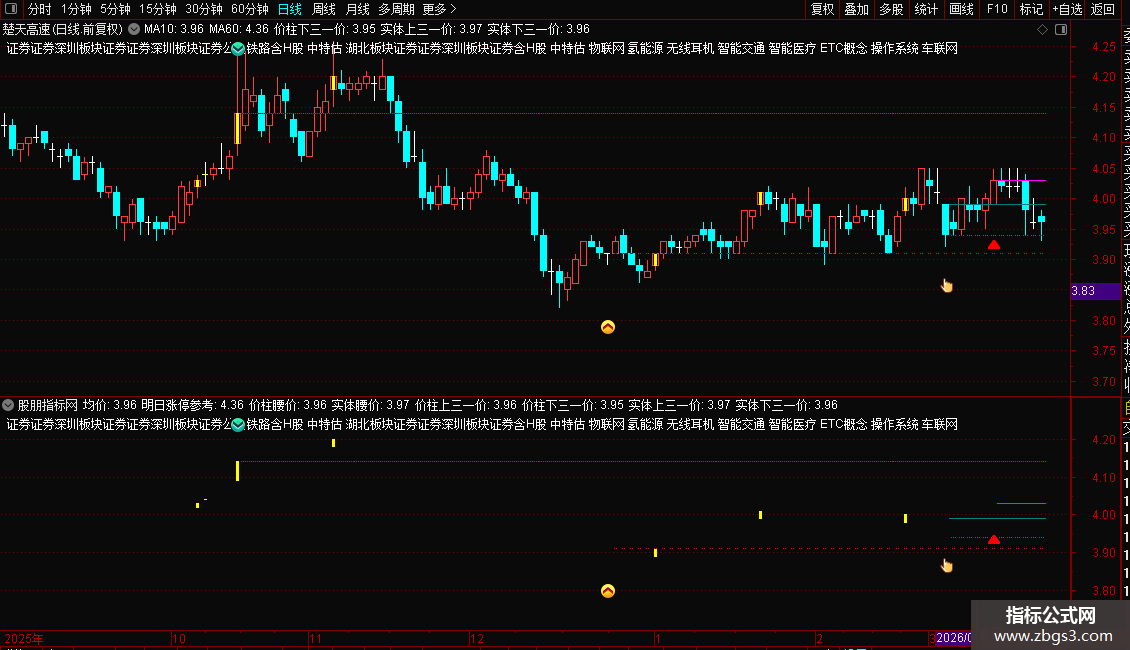The image size is (1130, 650).
Task: Open indicator dropdown next to 楚天高速 title
Action: [x=134, y=30]
